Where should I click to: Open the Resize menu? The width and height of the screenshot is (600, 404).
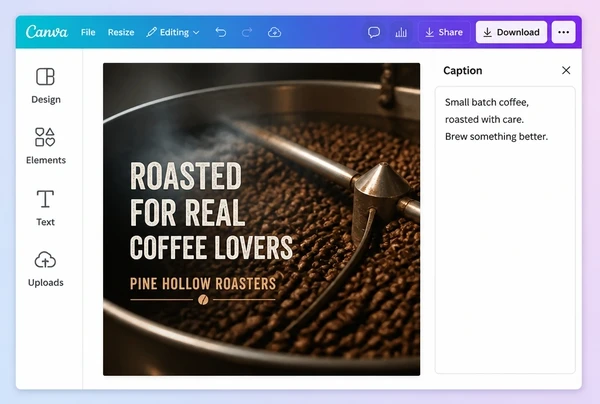pyautogui.click(x=121, y=32)
